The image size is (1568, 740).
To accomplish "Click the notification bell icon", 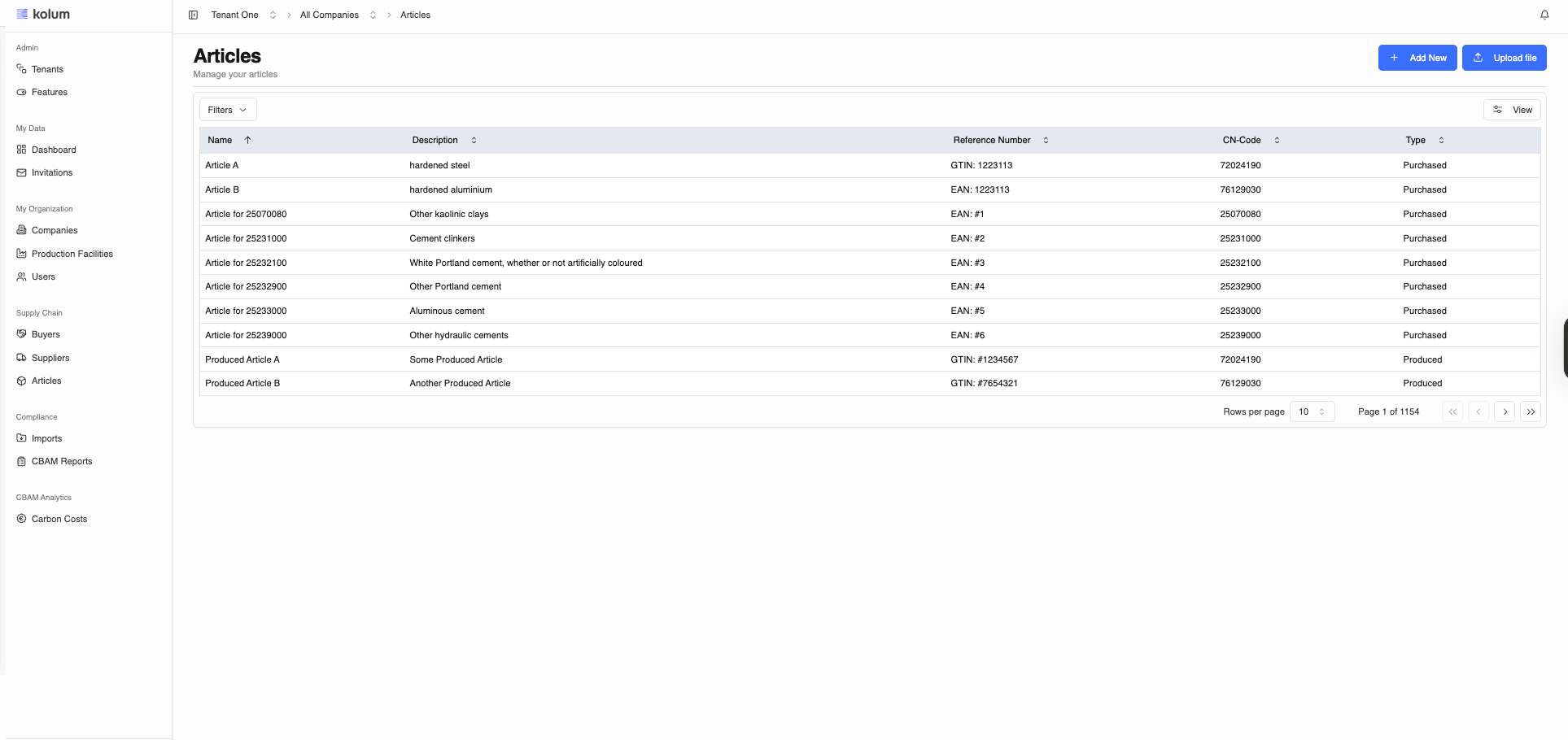I will (1544, 15).
